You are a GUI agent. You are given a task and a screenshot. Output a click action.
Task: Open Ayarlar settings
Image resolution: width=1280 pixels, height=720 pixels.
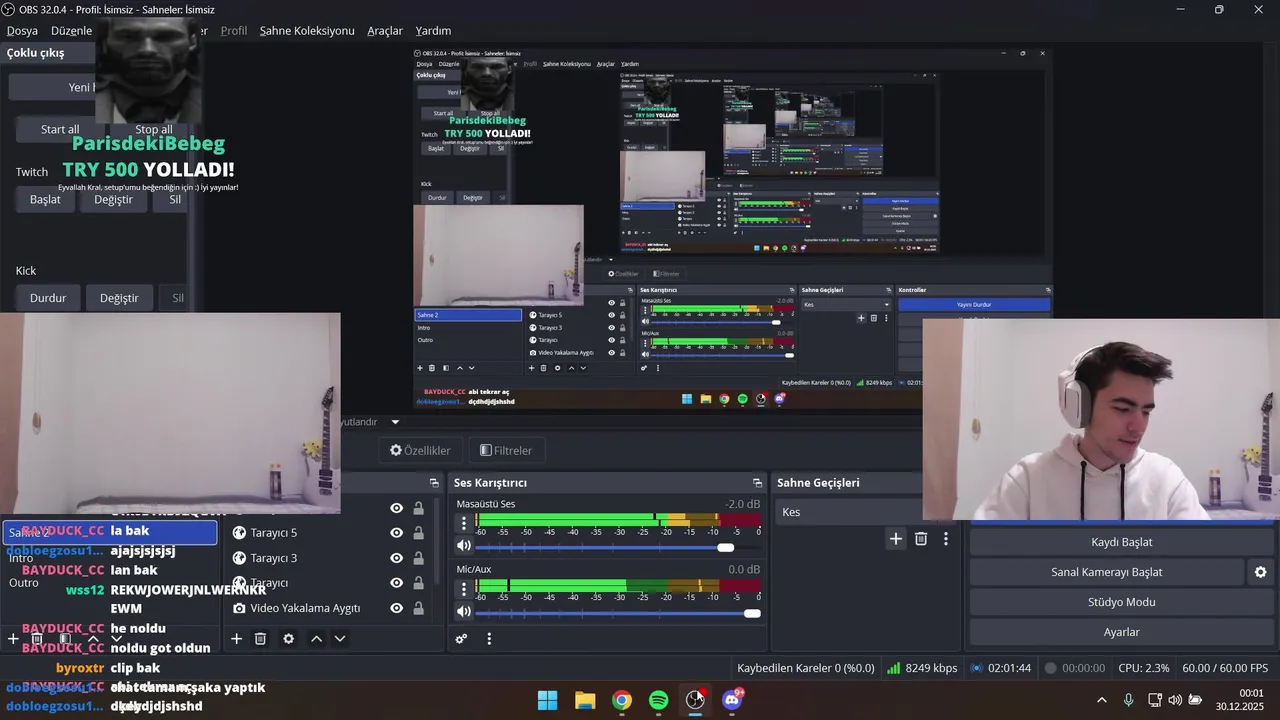click(x=1121, y=632)
